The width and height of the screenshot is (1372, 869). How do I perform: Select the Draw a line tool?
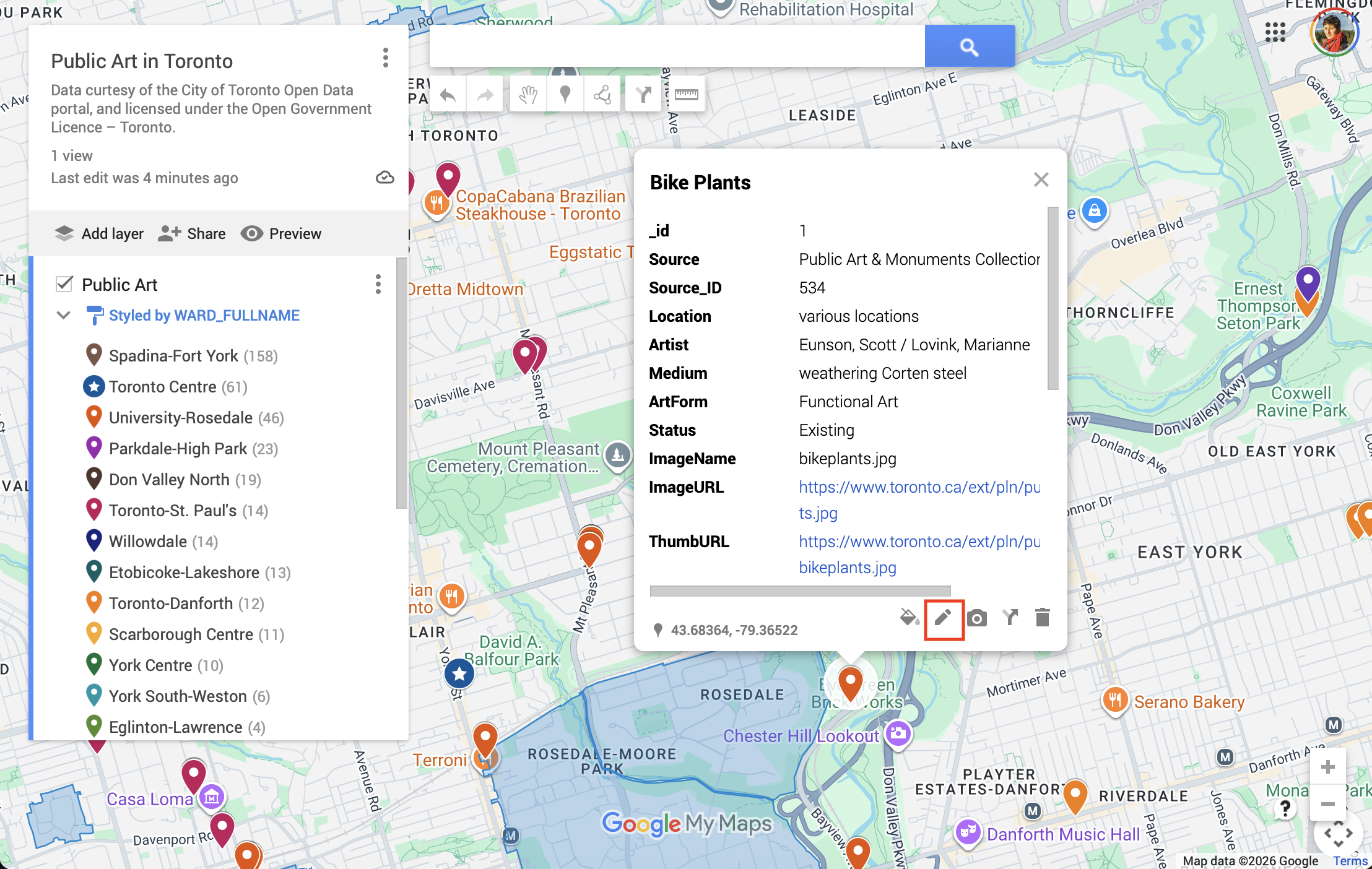click(x=602, y=95)
